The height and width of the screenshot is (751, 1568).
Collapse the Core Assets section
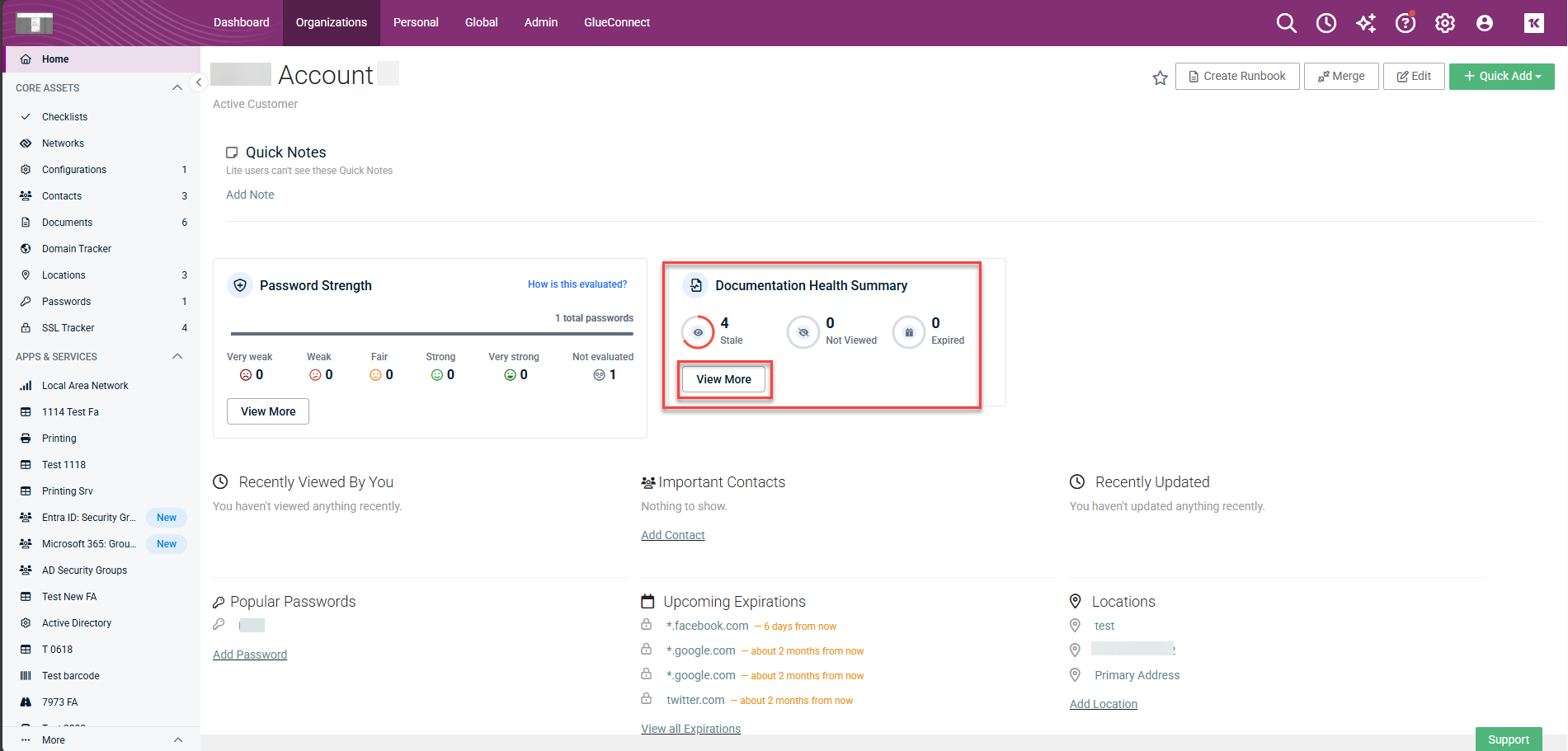(x=177, y=88)
